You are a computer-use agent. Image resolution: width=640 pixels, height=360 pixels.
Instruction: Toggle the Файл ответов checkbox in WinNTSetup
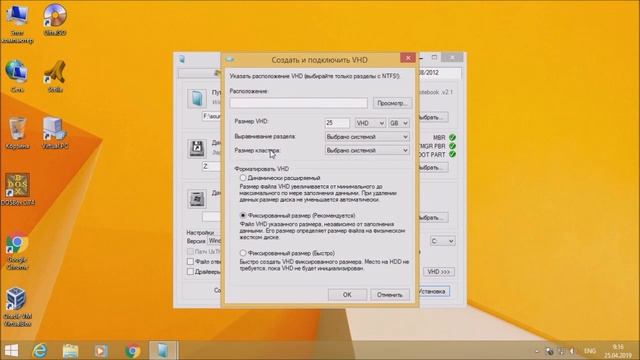point(190,261)
